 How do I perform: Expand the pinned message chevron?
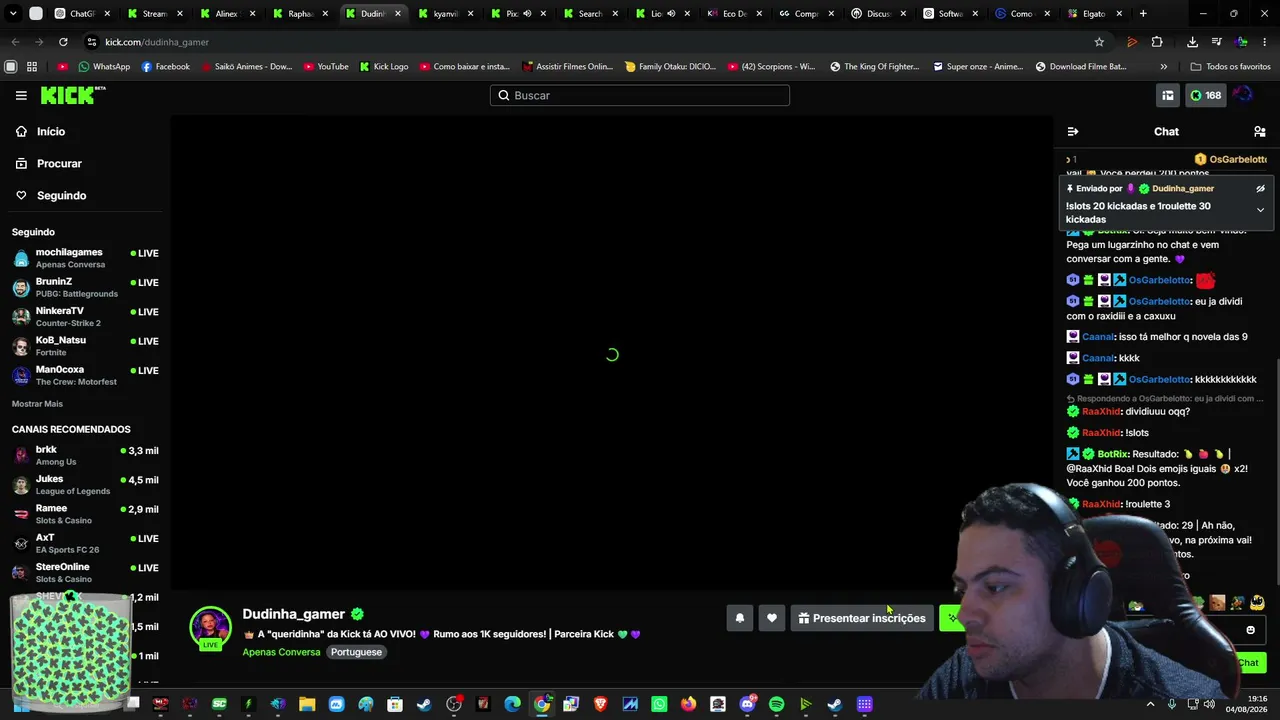1260,210
